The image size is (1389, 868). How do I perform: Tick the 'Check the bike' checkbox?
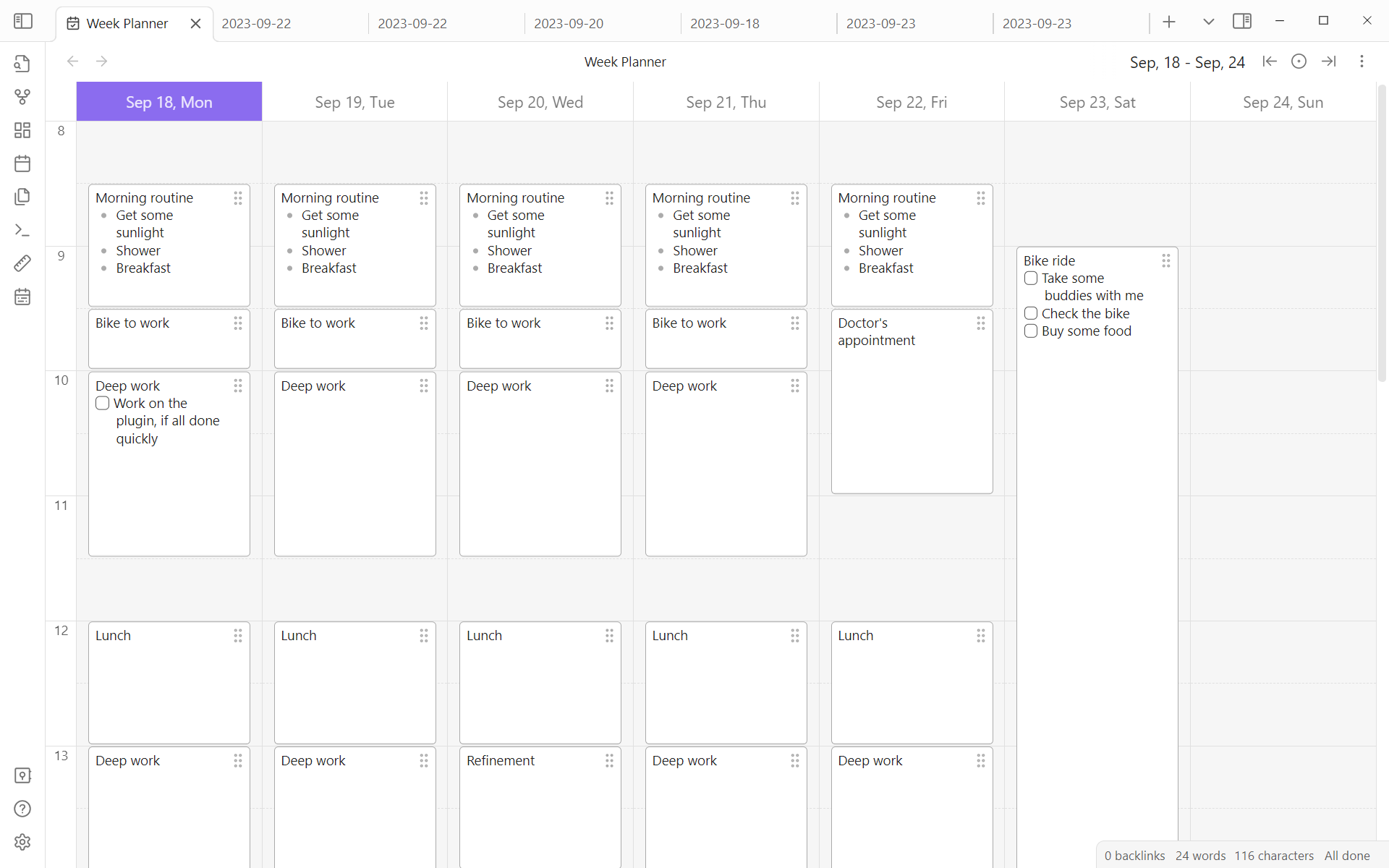click(1031, 313)
